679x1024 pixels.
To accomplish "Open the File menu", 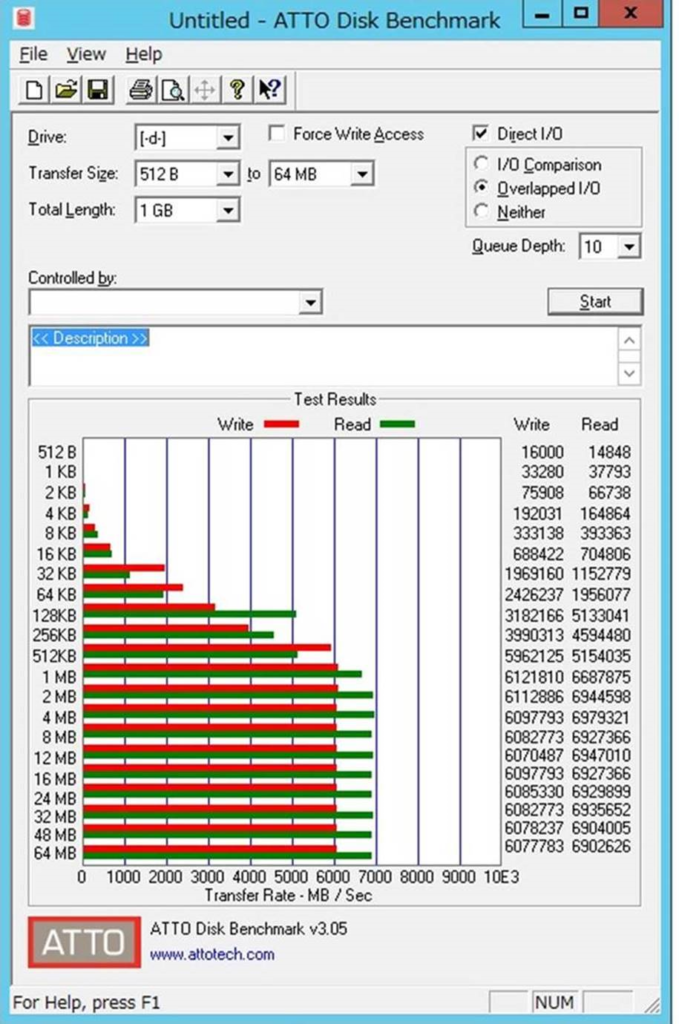I will (33, 54).
